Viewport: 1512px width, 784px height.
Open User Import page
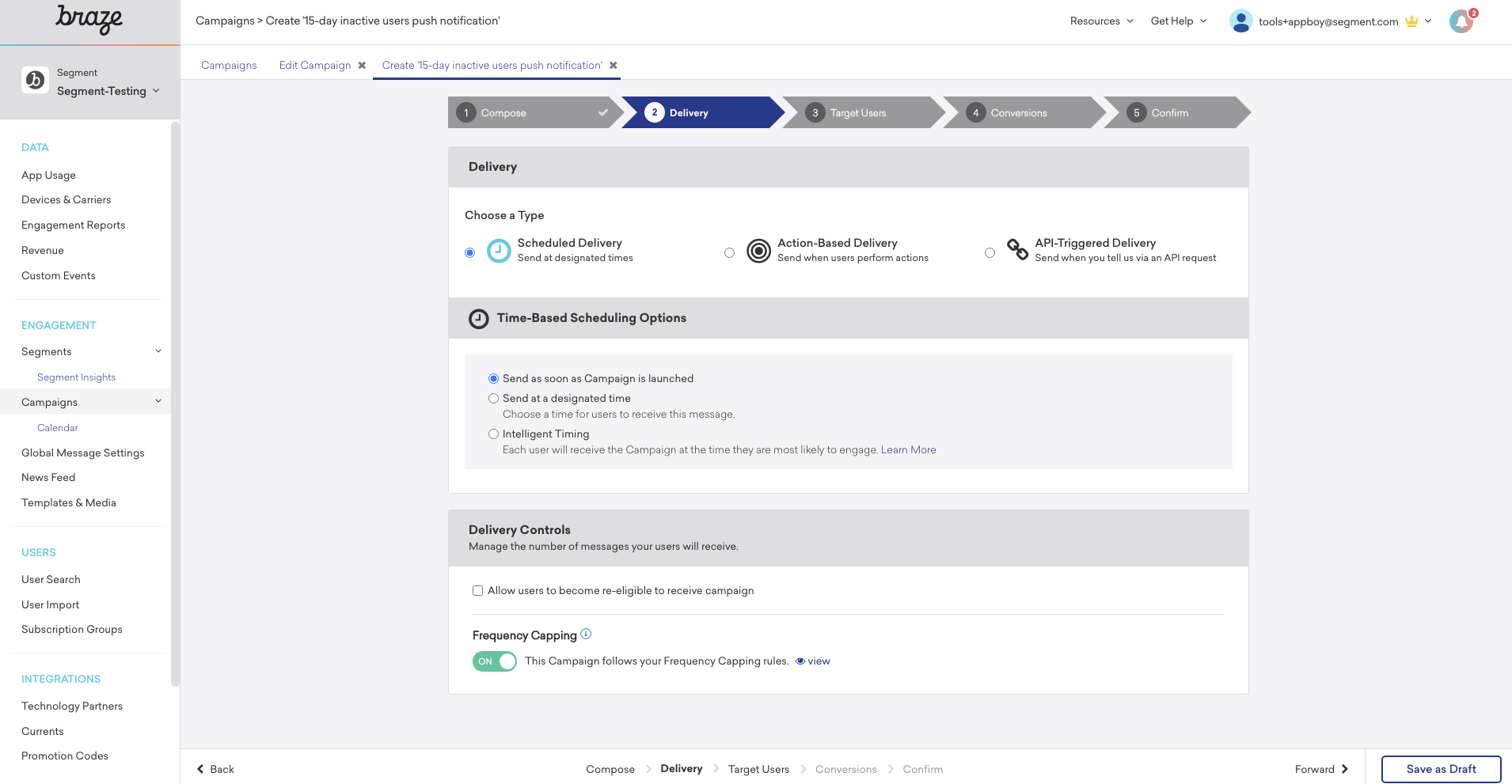coord(50,605)
